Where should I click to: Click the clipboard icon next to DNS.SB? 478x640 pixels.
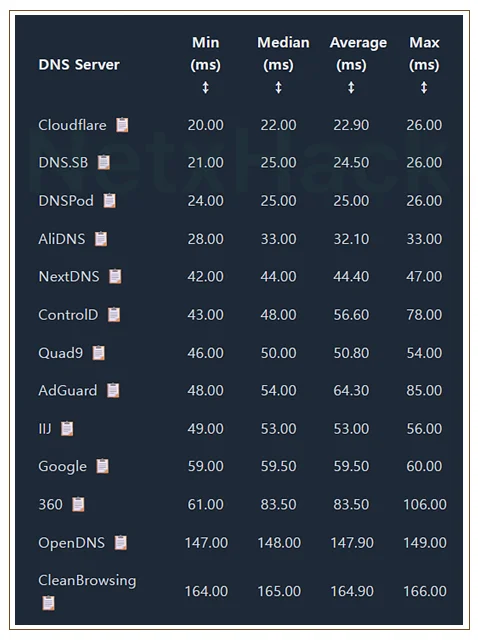pos(104,162)
